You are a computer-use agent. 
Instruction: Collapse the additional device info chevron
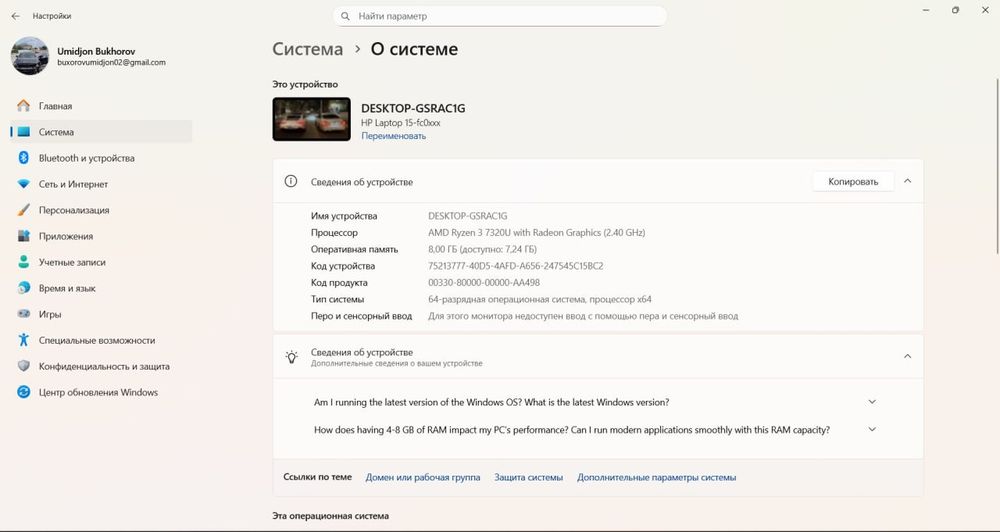[x=908, y=356]
